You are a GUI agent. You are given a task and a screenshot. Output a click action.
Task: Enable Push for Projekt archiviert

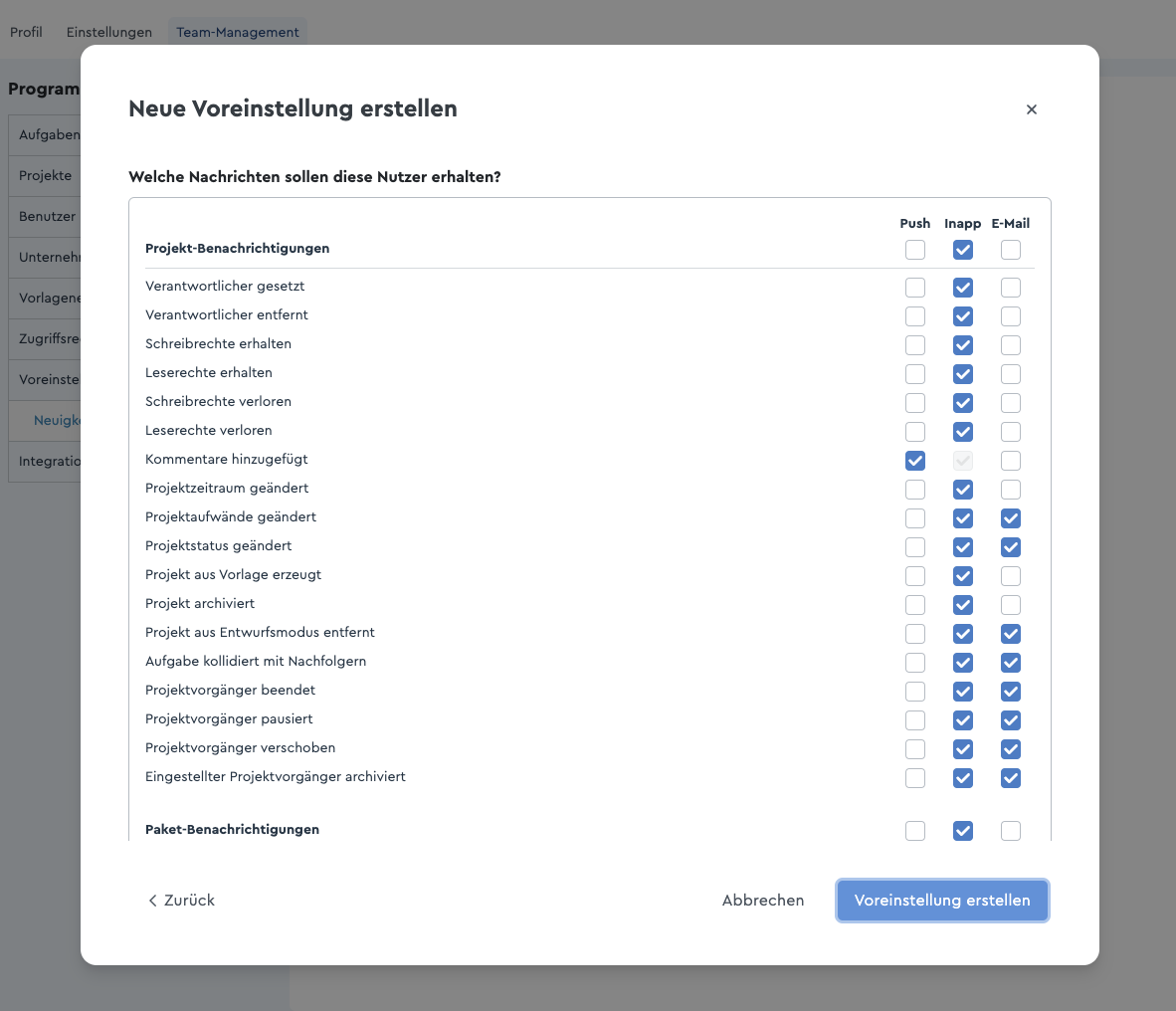pyautogui.click(x=915, y=605)
